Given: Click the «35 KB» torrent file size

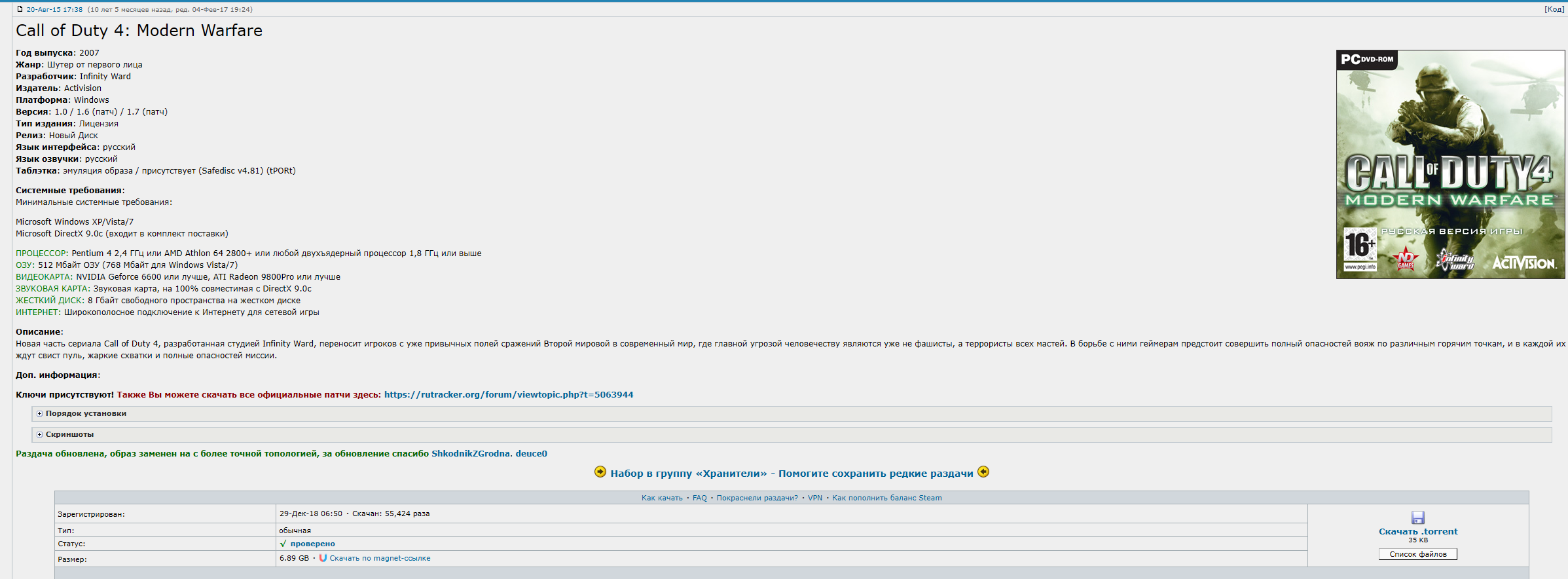Looking at the screenshot, I should pos(1418,540).
